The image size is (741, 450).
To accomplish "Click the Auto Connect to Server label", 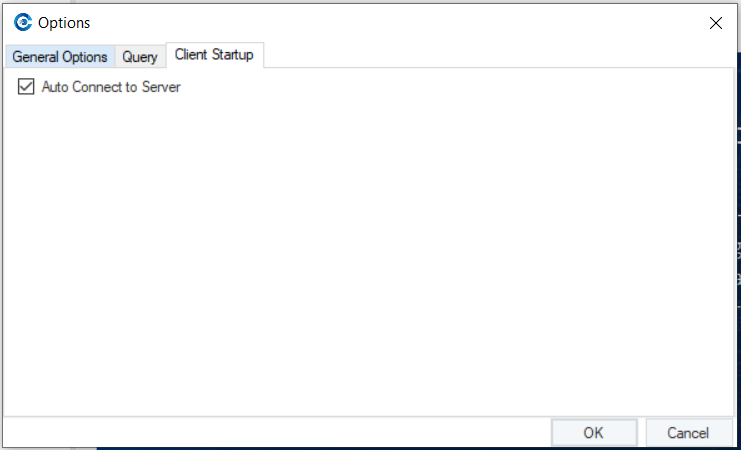I will click(x=111, y=88).
